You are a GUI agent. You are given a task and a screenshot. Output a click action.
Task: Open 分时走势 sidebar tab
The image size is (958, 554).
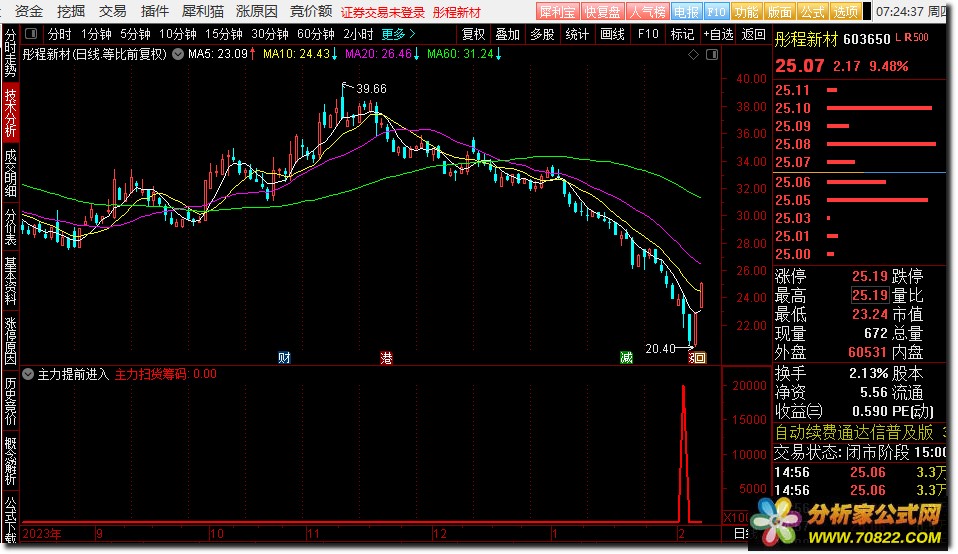[10, 52]
